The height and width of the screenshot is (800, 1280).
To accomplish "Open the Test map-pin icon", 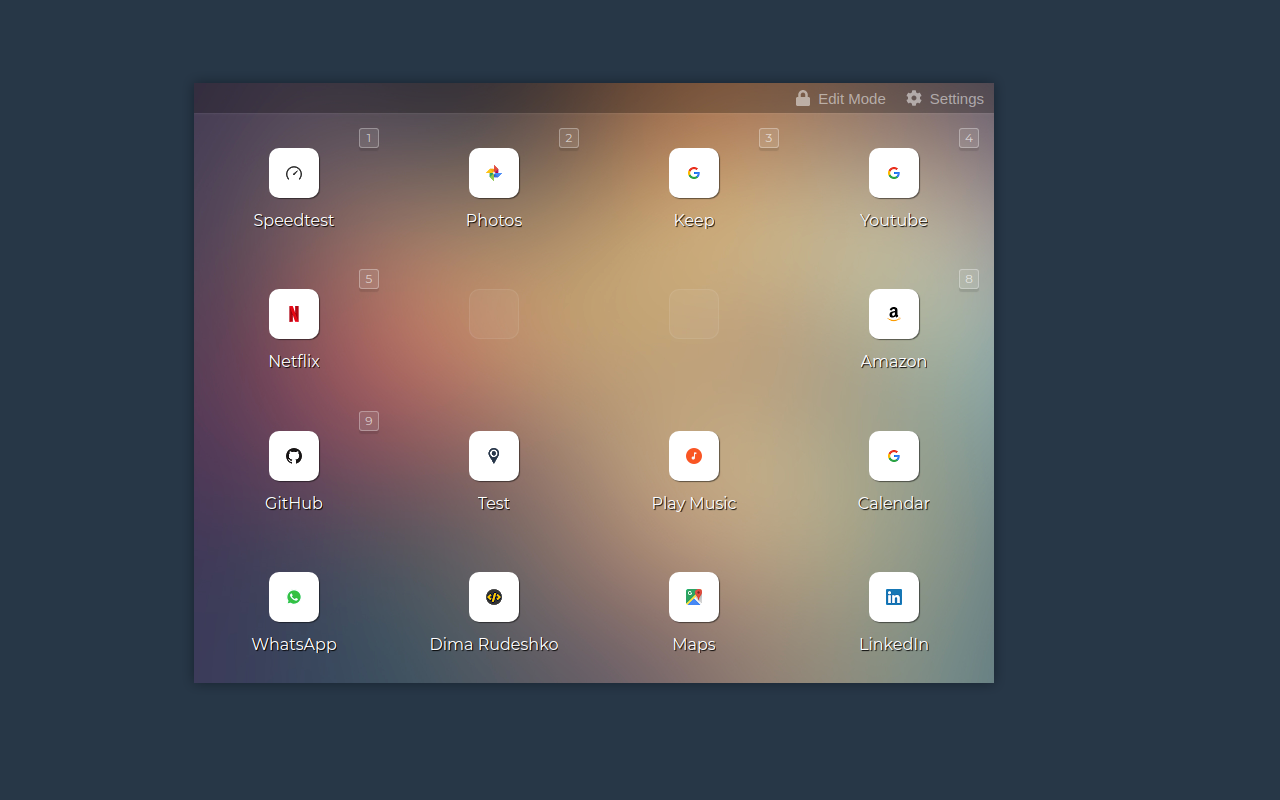I will [x=494, y=456].
